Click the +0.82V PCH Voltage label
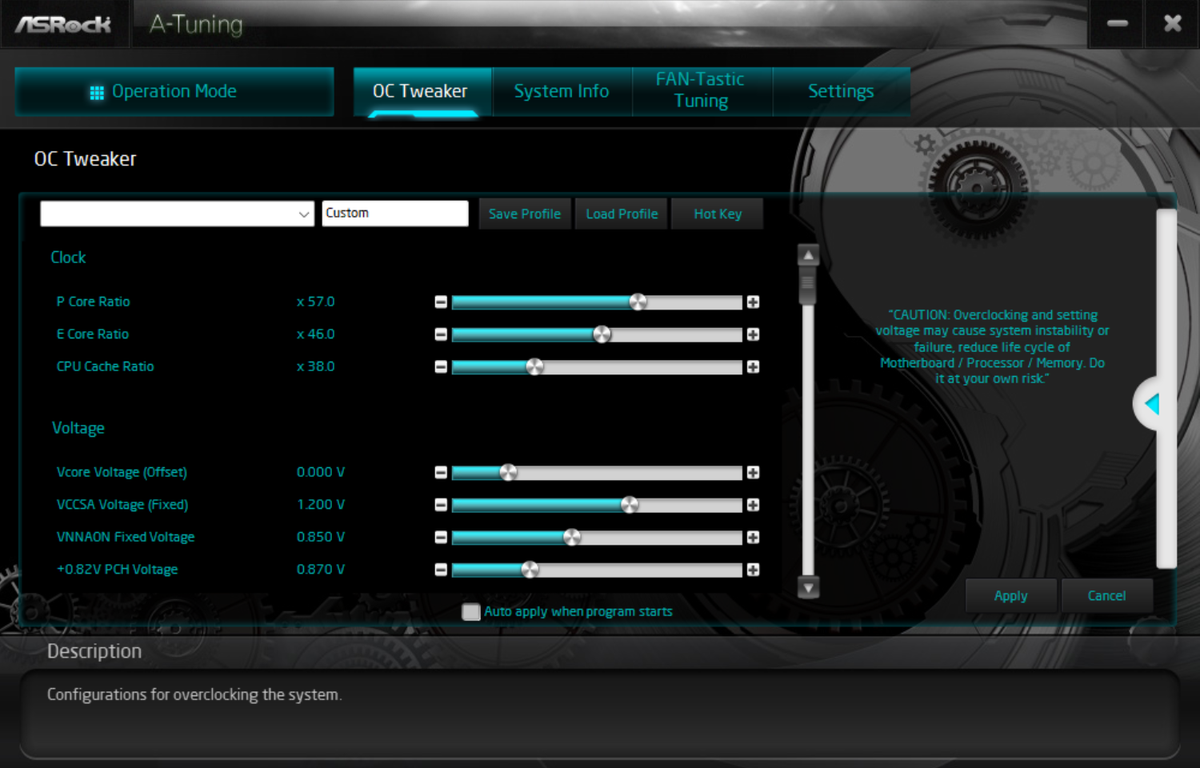This screenshot has width=1200, height=768. point(117,570)
